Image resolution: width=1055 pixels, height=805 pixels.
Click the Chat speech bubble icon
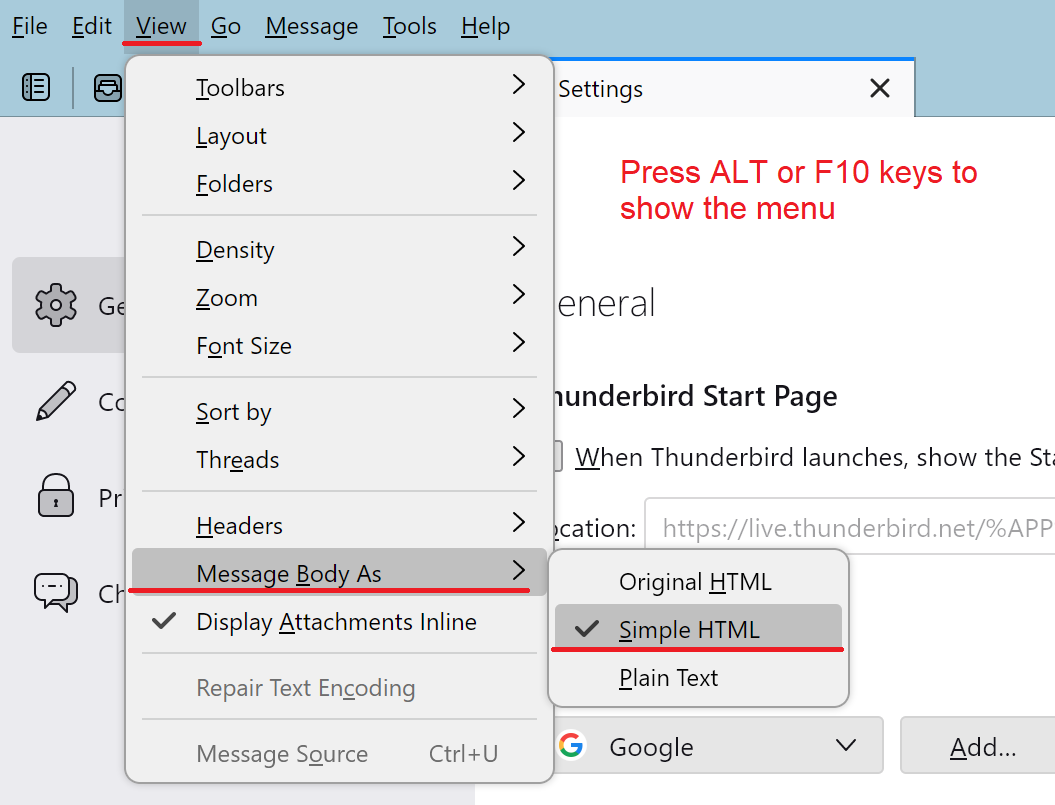coord(55,592)
